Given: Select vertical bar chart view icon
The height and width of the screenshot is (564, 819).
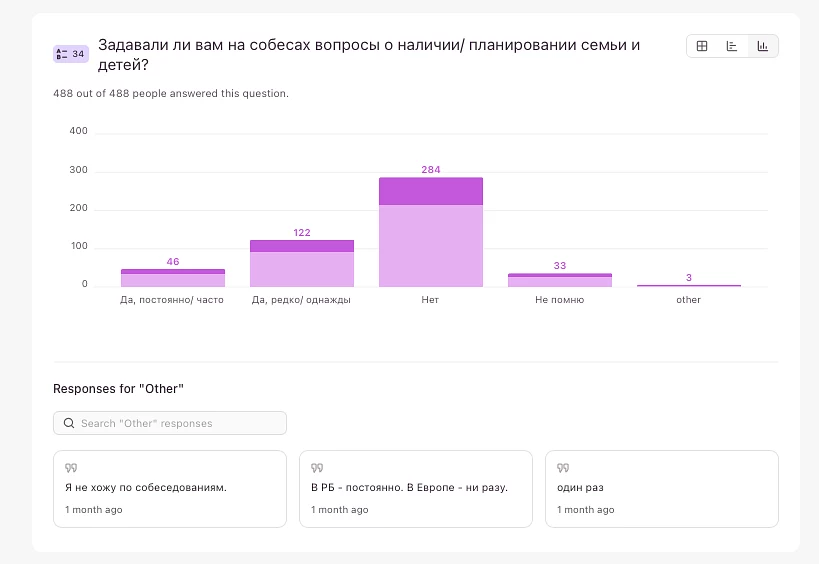Looking at the screenshot, I should (x=763, y=46).
